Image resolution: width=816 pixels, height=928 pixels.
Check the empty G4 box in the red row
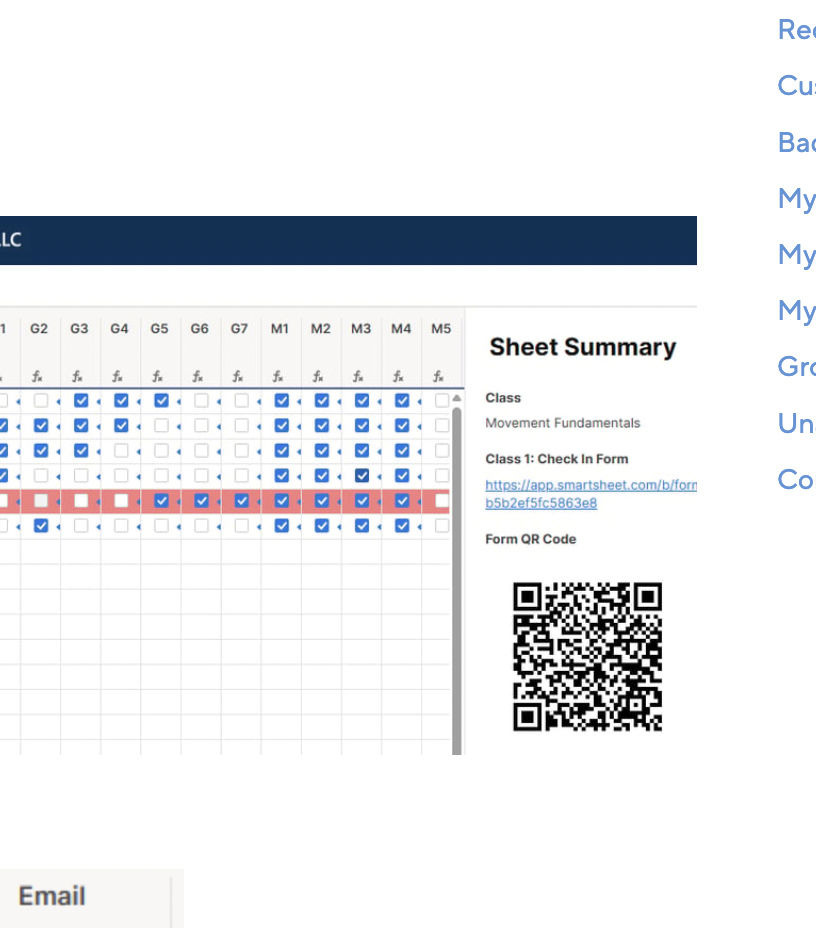[121, 501]
